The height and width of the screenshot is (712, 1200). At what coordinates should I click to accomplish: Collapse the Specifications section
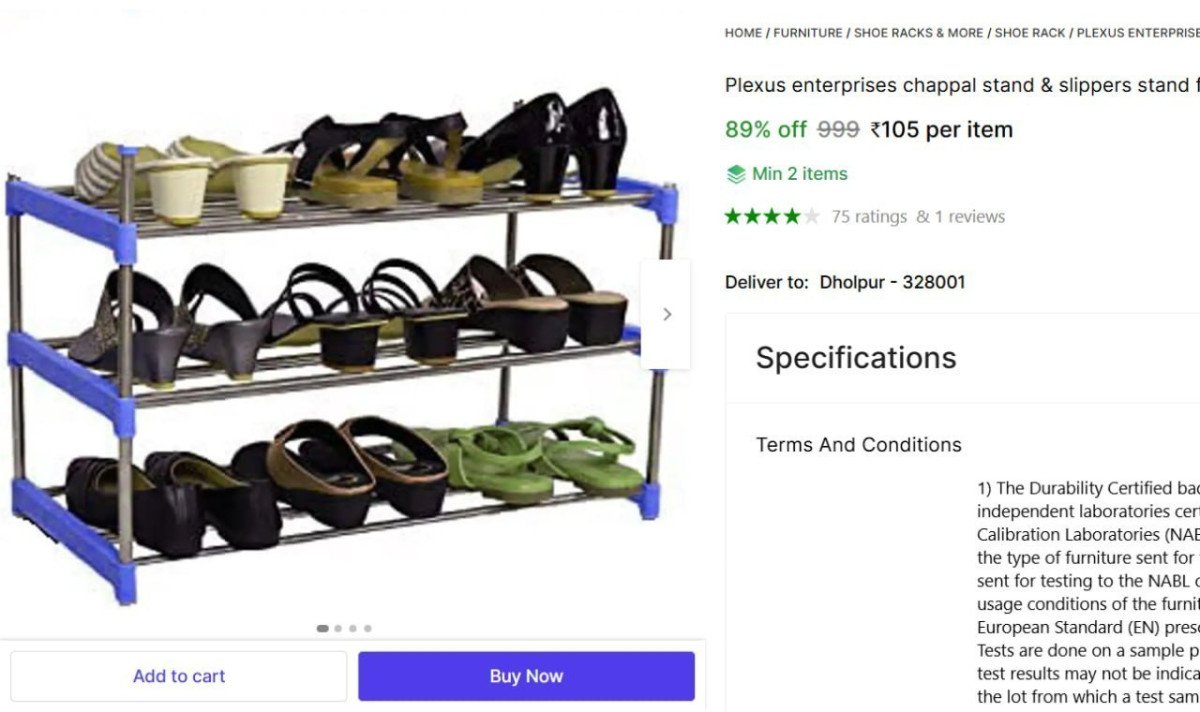click(856, 357)
